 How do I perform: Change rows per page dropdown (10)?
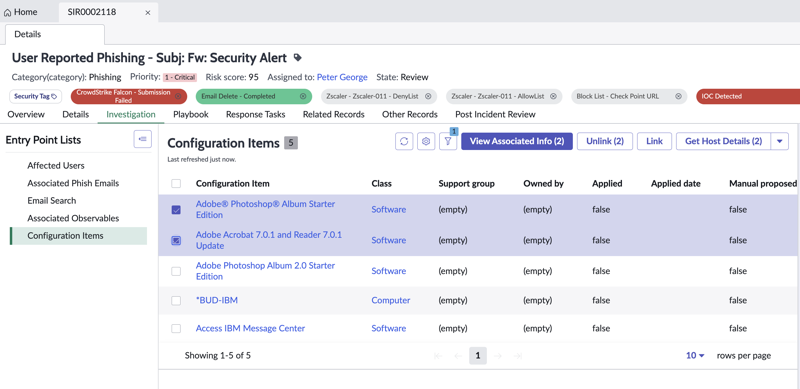pos(695,355)
